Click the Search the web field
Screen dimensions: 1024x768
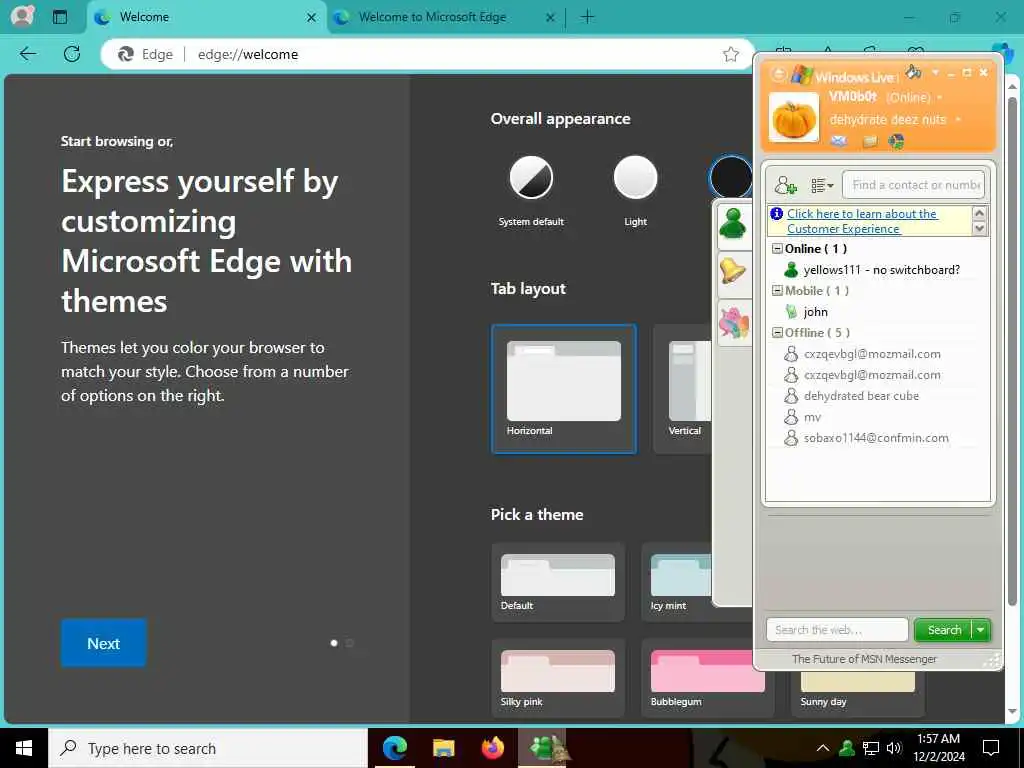[x=837, y=630]
